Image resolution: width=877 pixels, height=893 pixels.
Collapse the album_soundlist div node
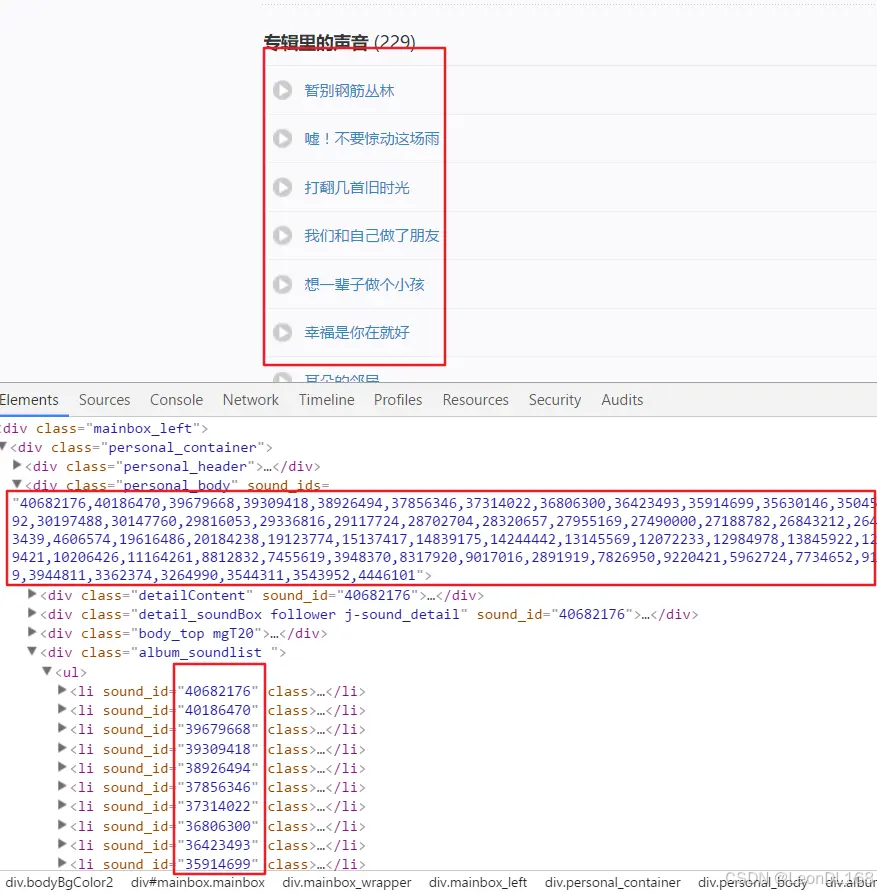coord(32,651)
